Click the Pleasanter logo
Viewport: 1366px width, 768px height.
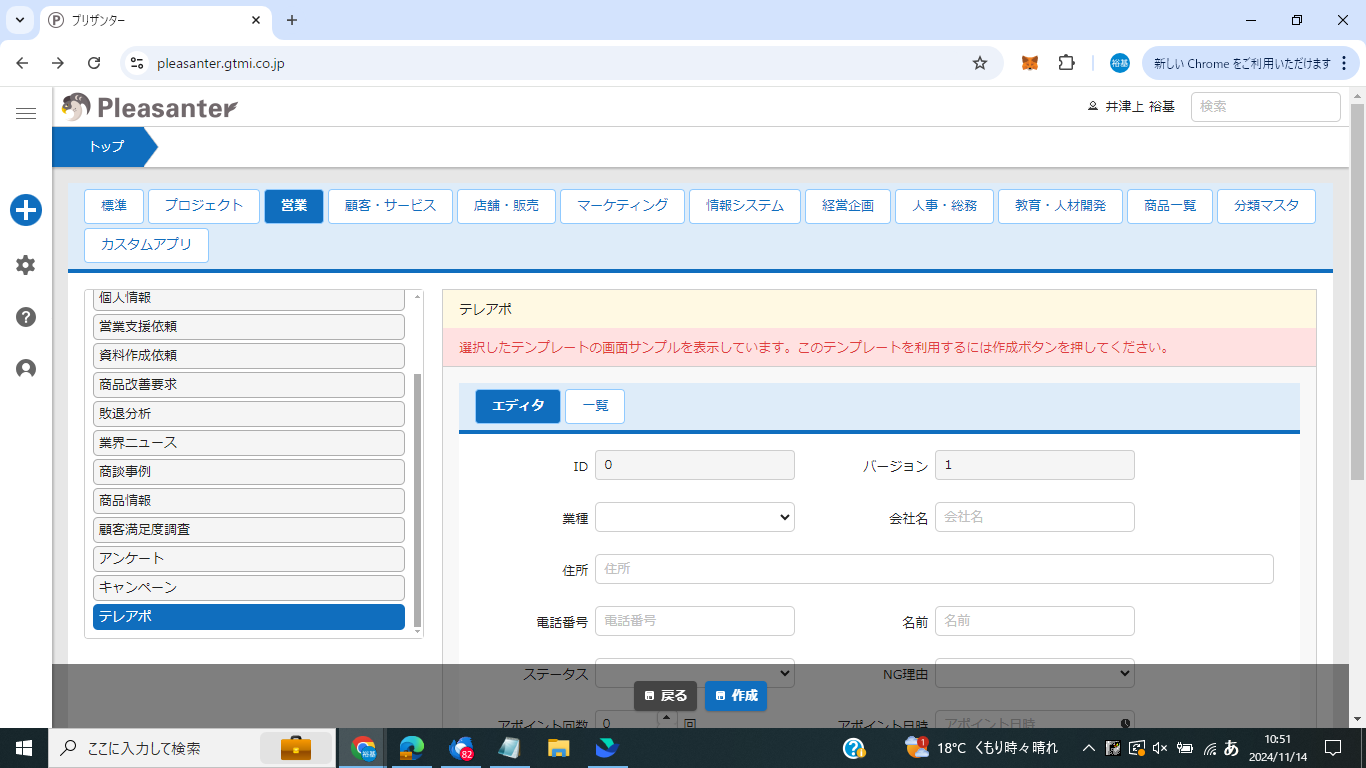point(150,107)
